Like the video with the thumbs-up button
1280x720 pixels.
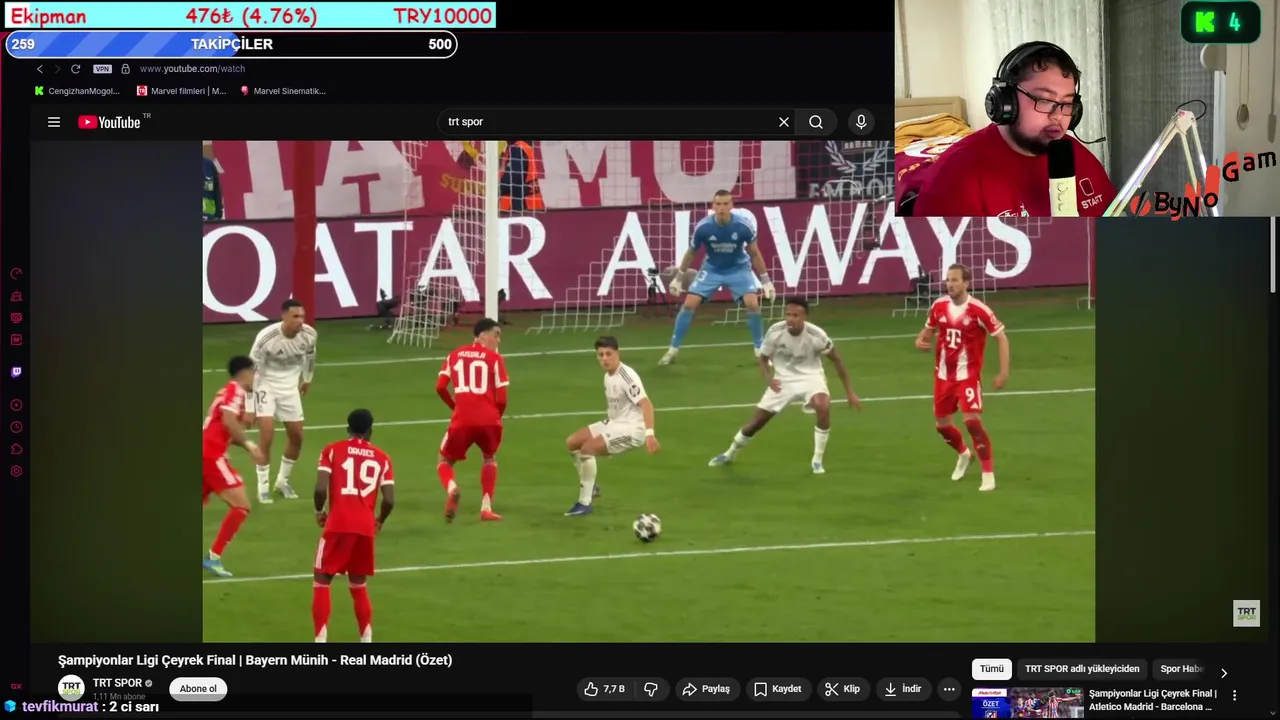tap(604, 689)
